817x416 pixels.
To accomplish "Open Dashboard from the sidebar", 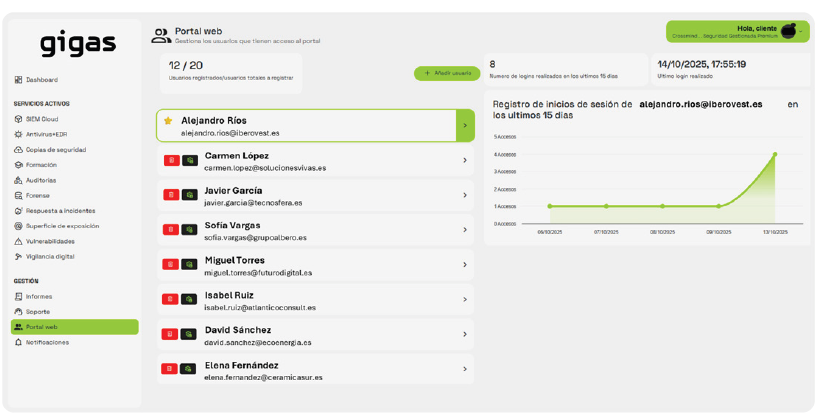I will 41,80.
